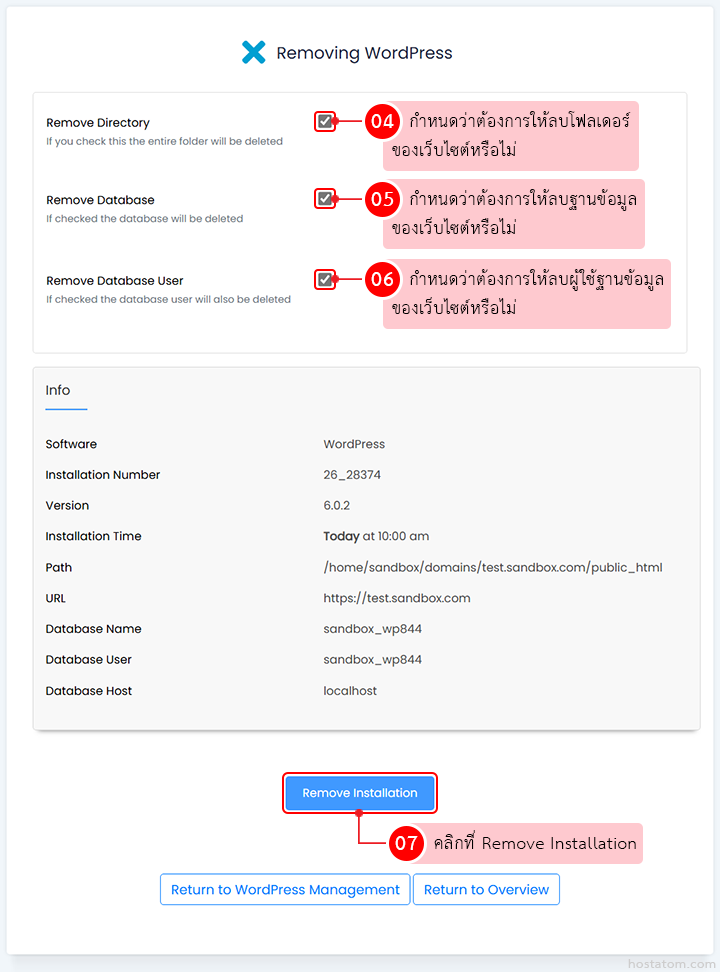Viewport: 720px width, 972px height.
Task: Select the Database Name value sandbox_wp844
Action: point(373,629)
